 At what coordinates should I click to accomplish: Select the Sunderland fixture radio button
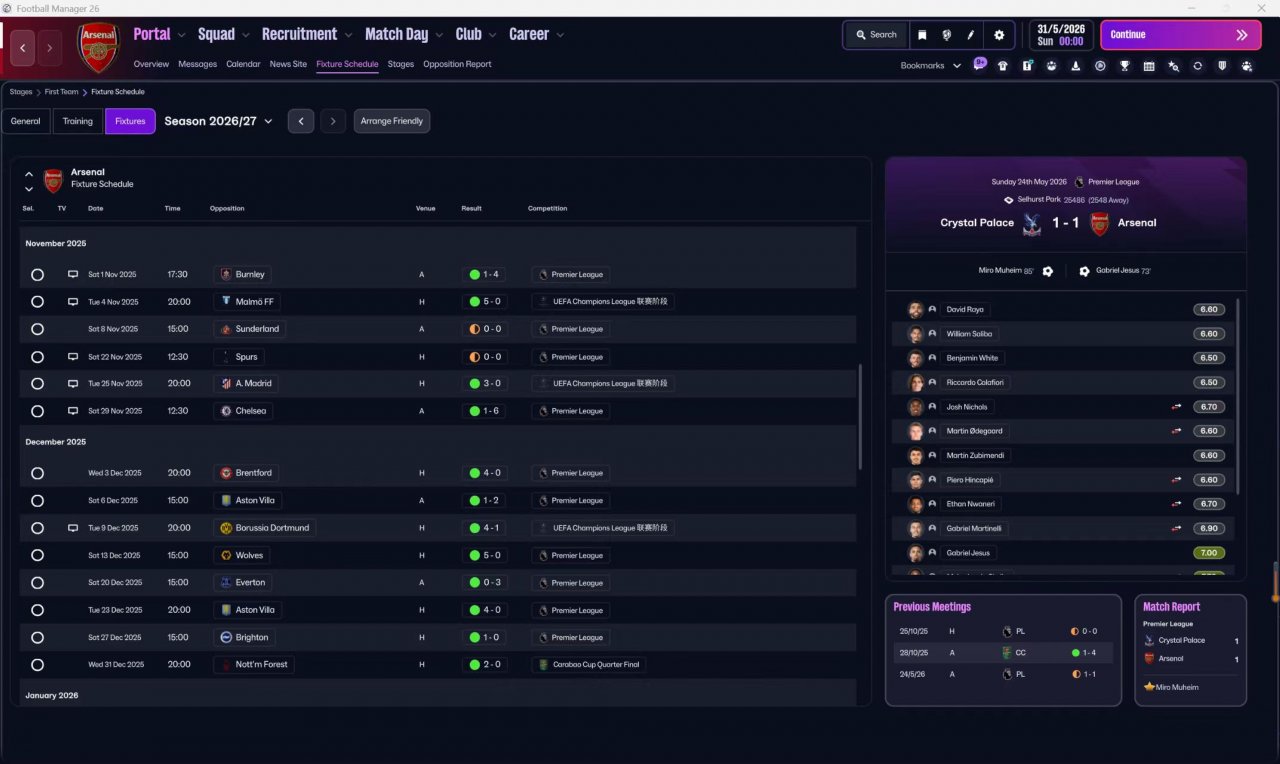click(x=37, y=329)
